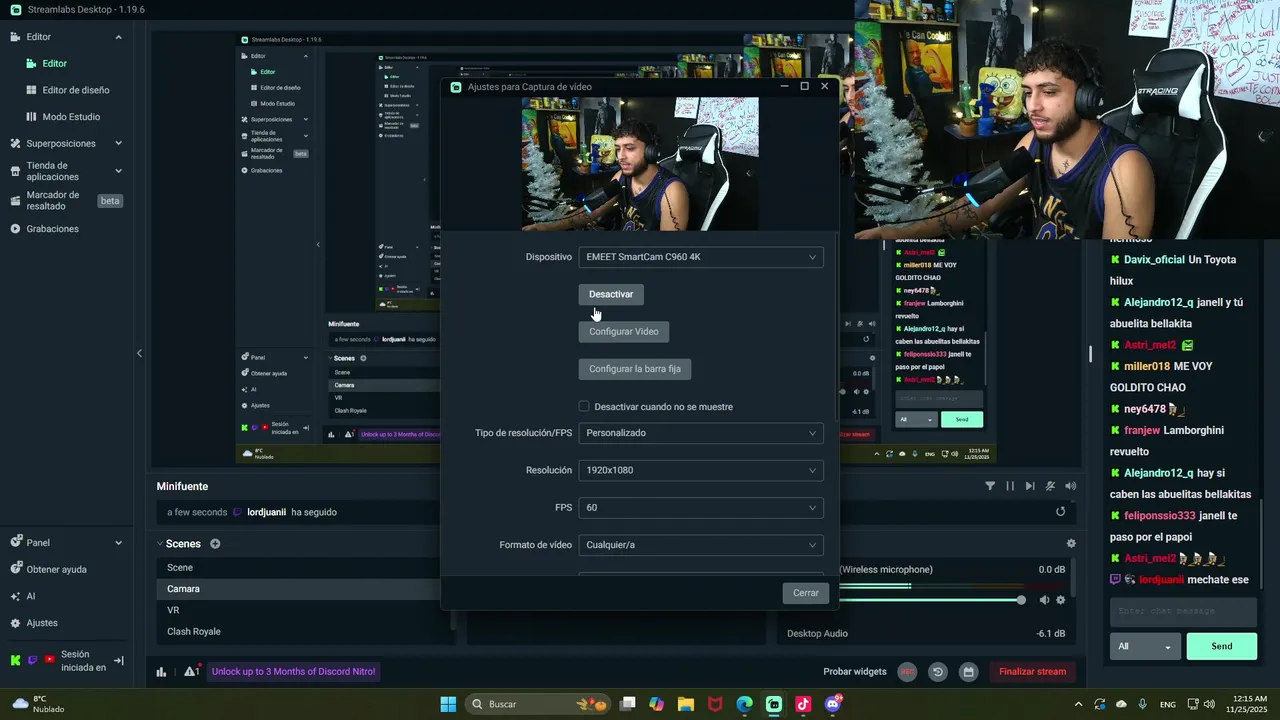The height and width of the screenshot is (720, 1280).
Task: Open Microsoft Edge in taskbar
Action: pyautogui.click(x=744, y=704)
